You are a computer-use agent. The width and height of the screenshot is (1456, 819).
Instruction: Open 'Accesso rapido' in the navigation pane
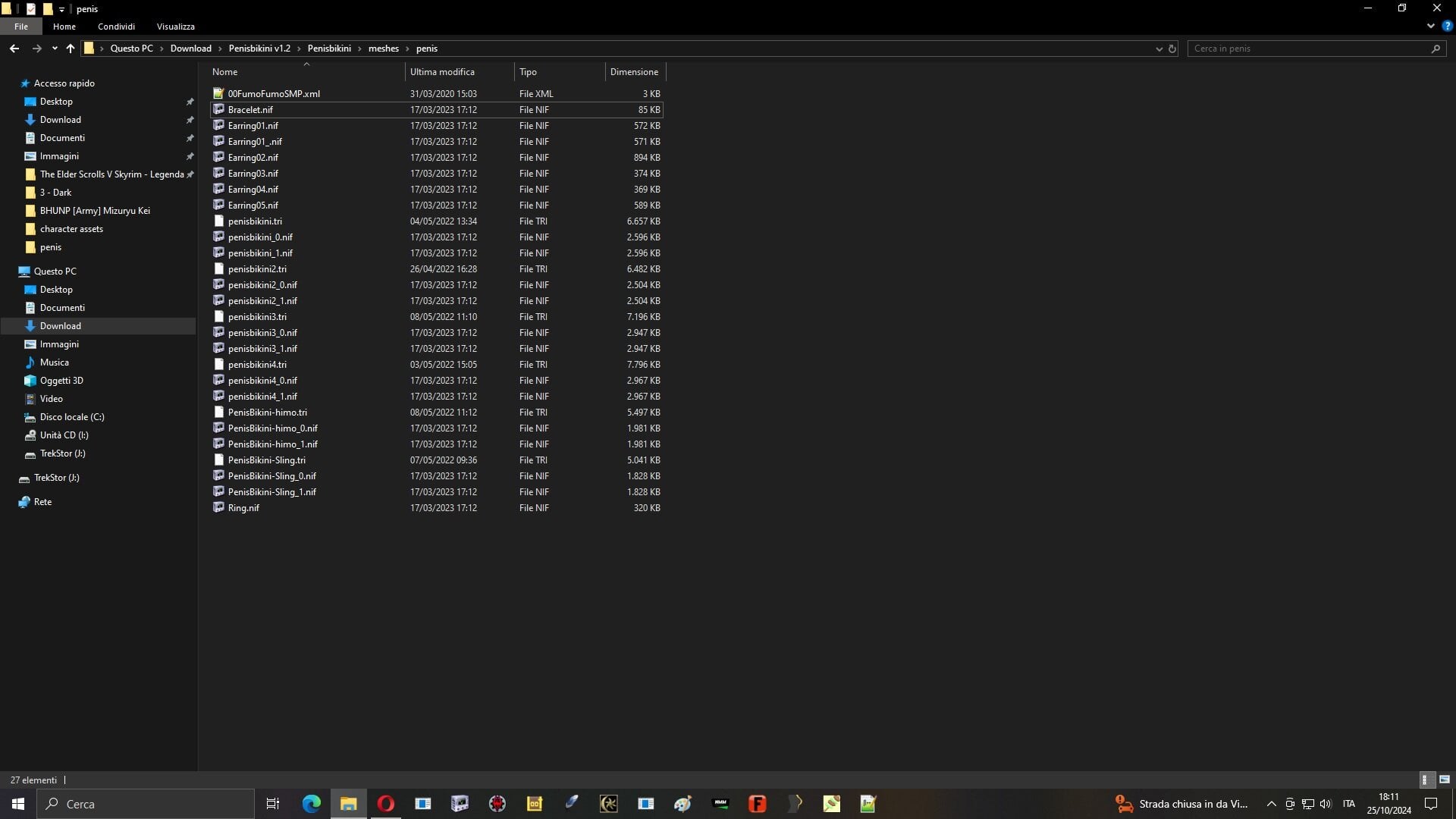pos(64,83)
